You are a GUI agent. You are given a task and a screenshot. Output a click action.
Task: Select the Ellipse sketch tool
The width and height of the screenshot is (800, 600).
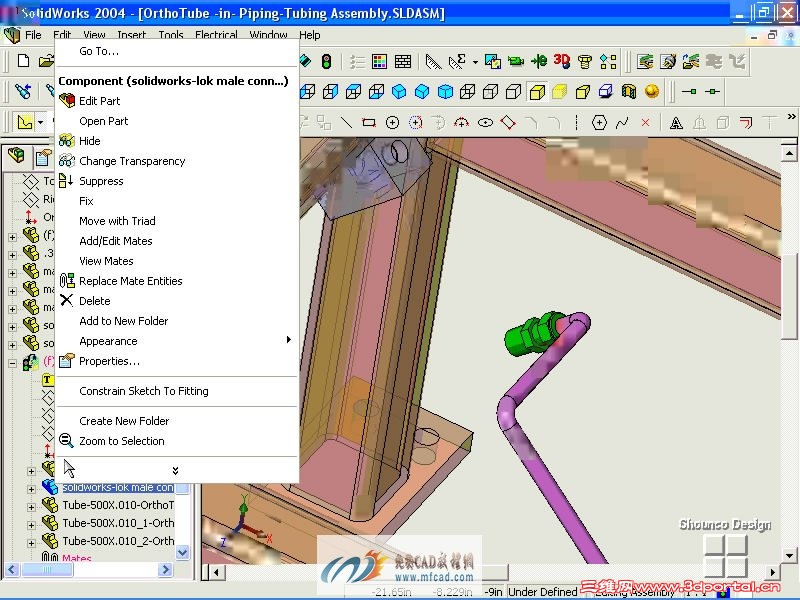click(x=485, y=122)
